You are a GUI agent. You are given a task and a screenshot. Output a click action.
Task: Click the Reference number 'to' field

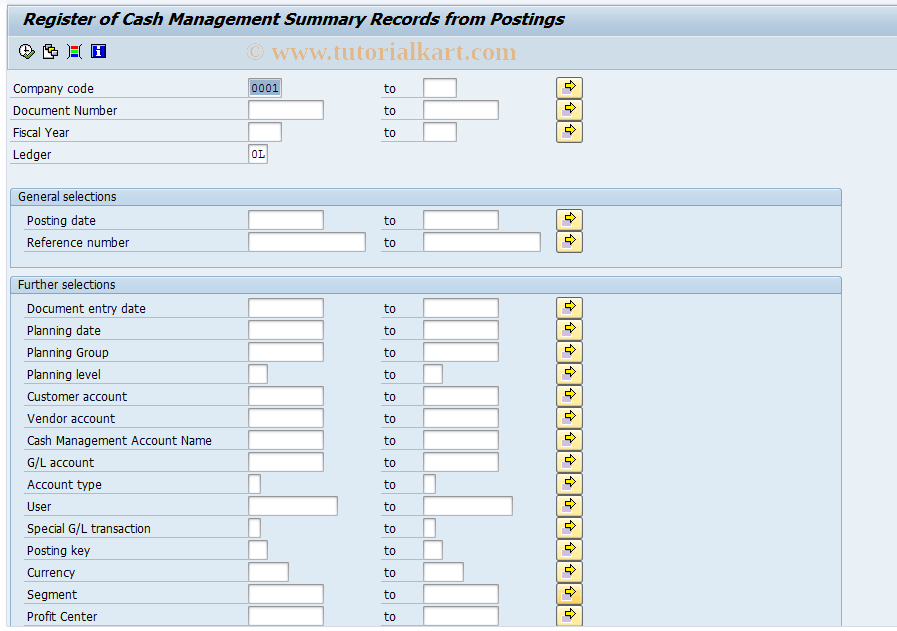point(482,242)
